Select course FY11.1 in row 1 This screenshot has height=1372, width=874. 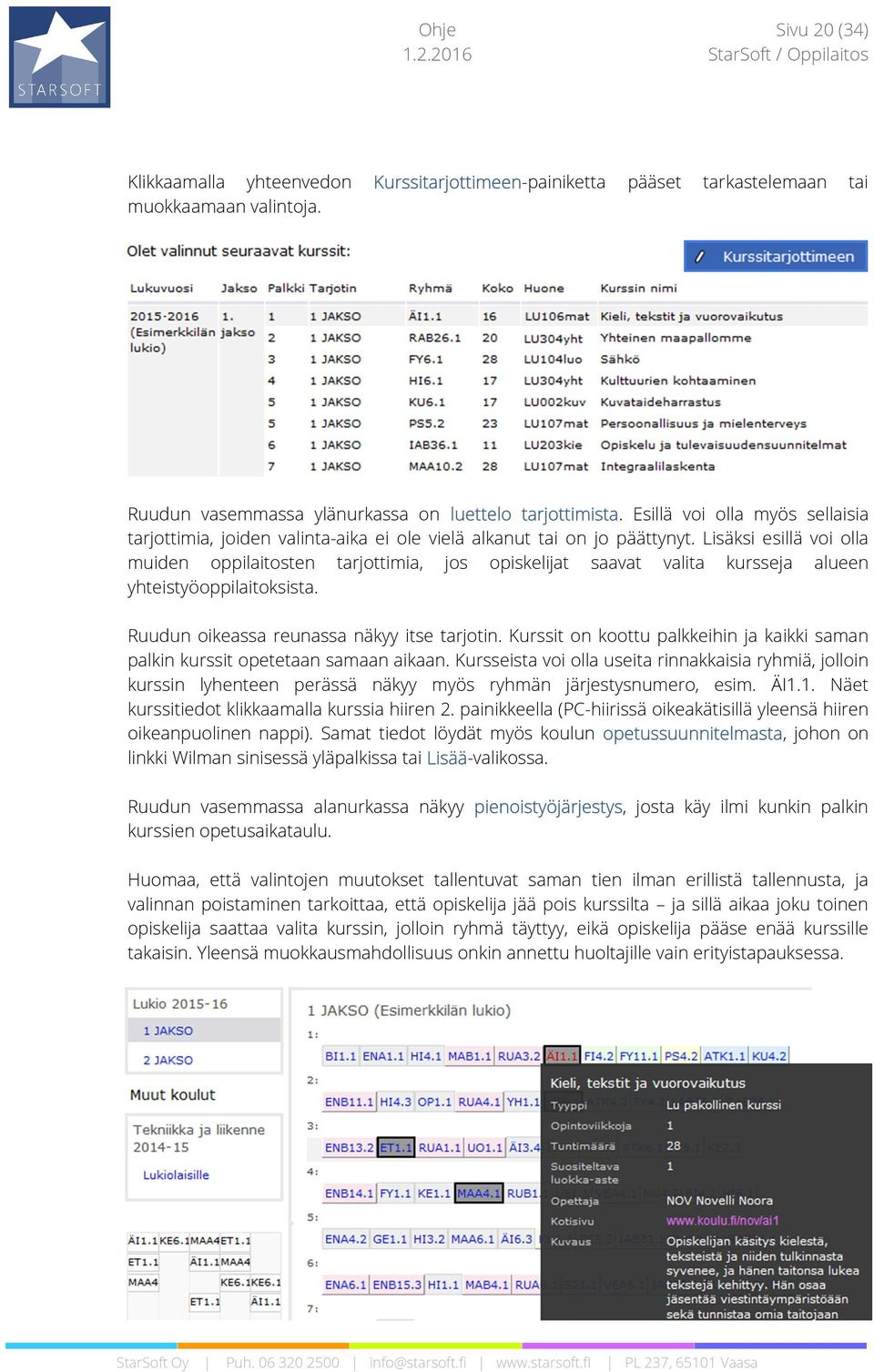click(x=638, y=1056)
